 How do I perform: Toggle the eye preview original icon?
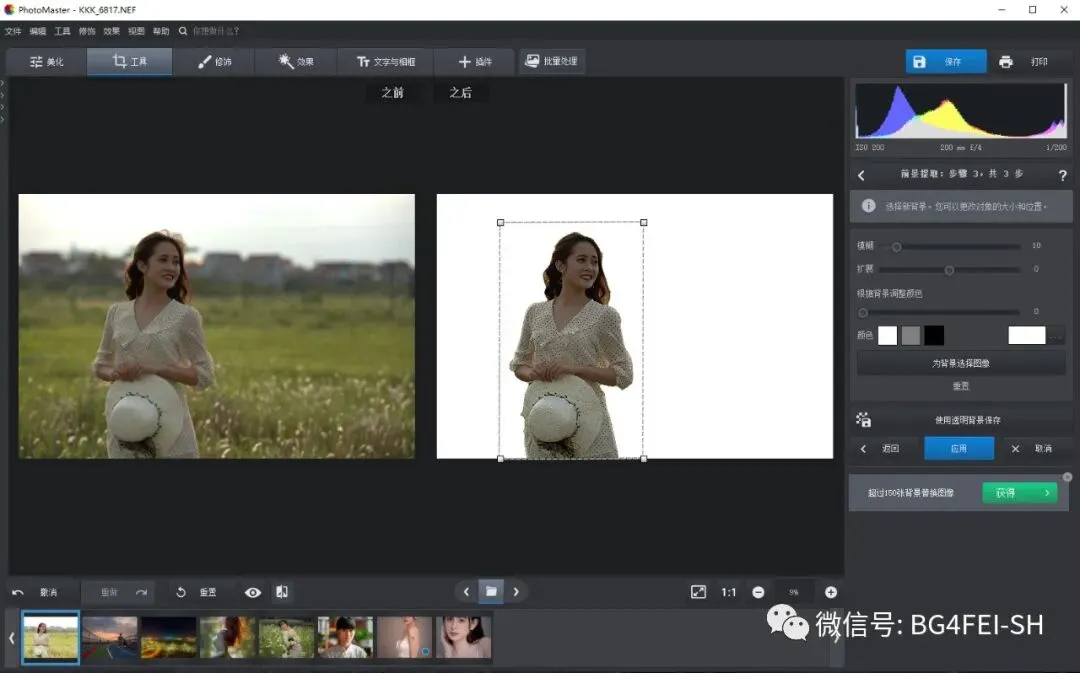coord(253,592)
